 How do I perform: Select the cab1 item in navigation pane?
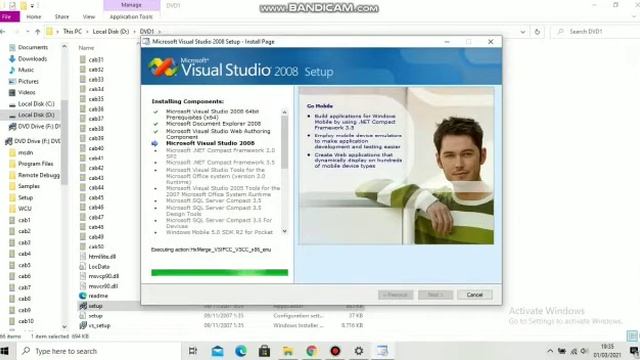coord(24,220)
